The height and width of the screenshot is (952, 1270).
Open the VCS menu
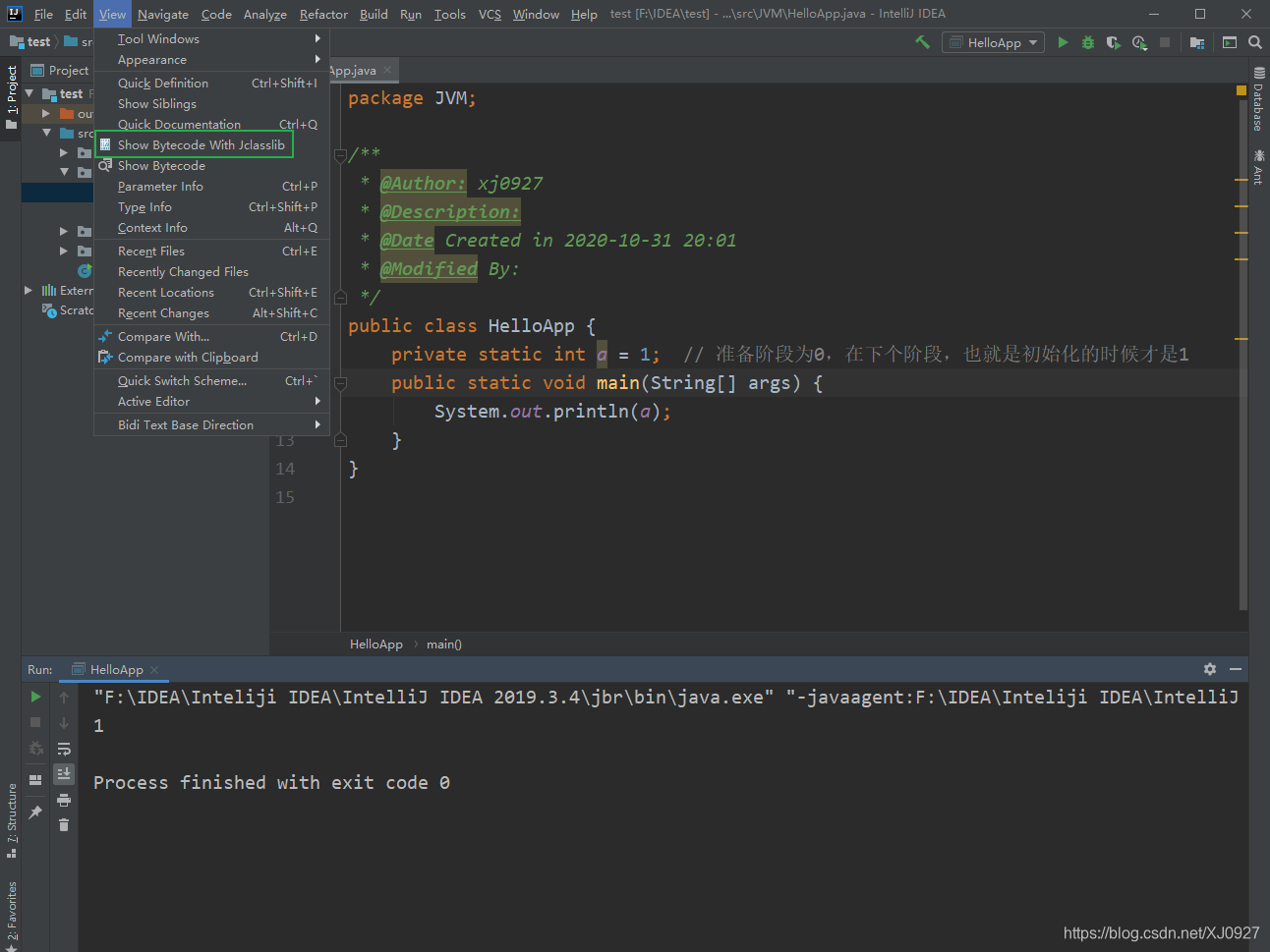click(490, 14)
